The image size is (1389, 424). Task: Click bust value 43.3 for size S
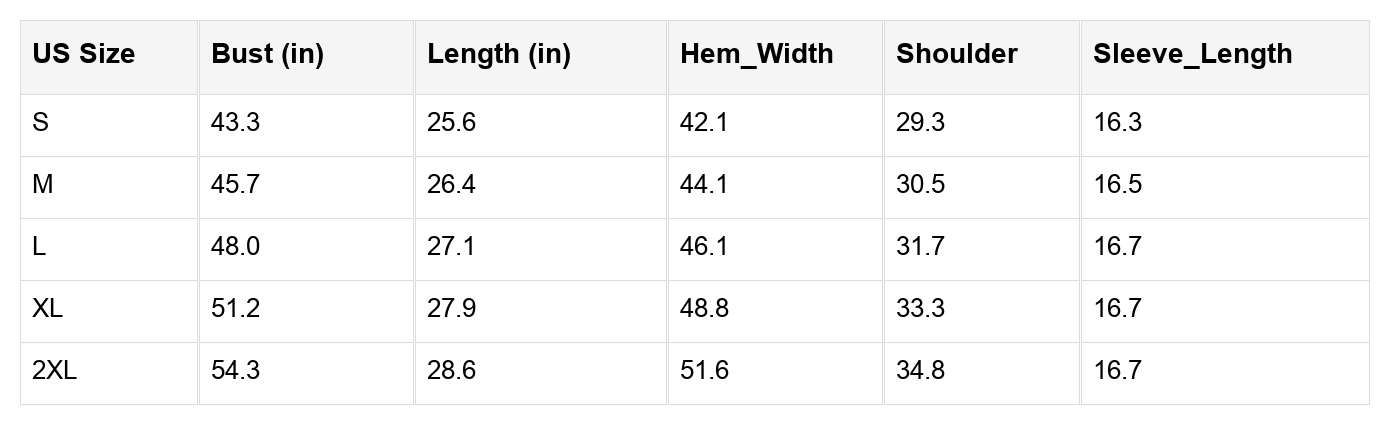[235, 123]
